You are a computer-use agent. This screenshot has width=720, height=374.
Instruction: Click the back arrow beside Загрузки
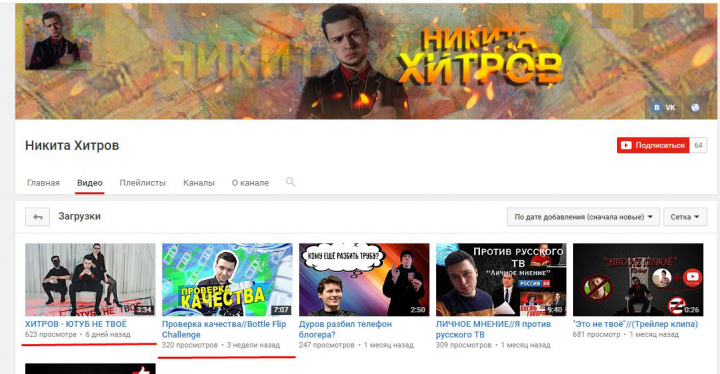38,217
